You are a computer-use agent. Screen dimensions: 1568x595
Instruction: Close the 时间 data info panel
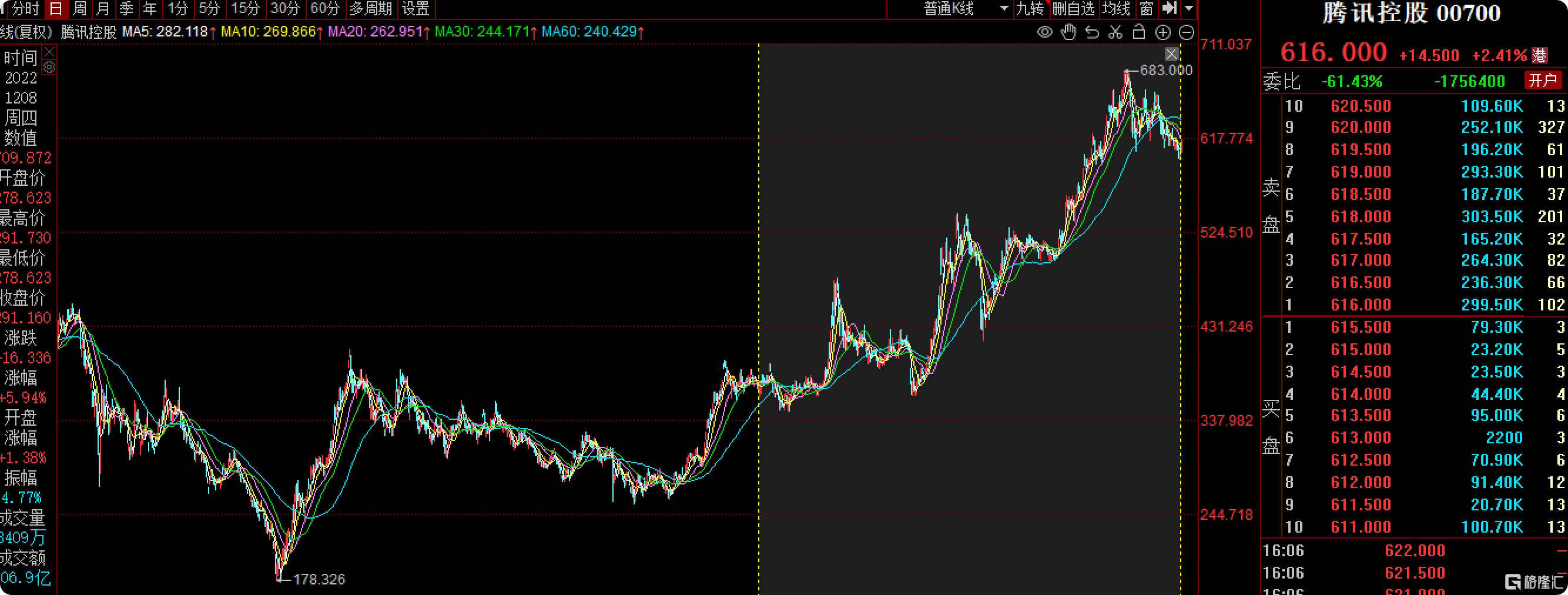[x=49, y=52]
